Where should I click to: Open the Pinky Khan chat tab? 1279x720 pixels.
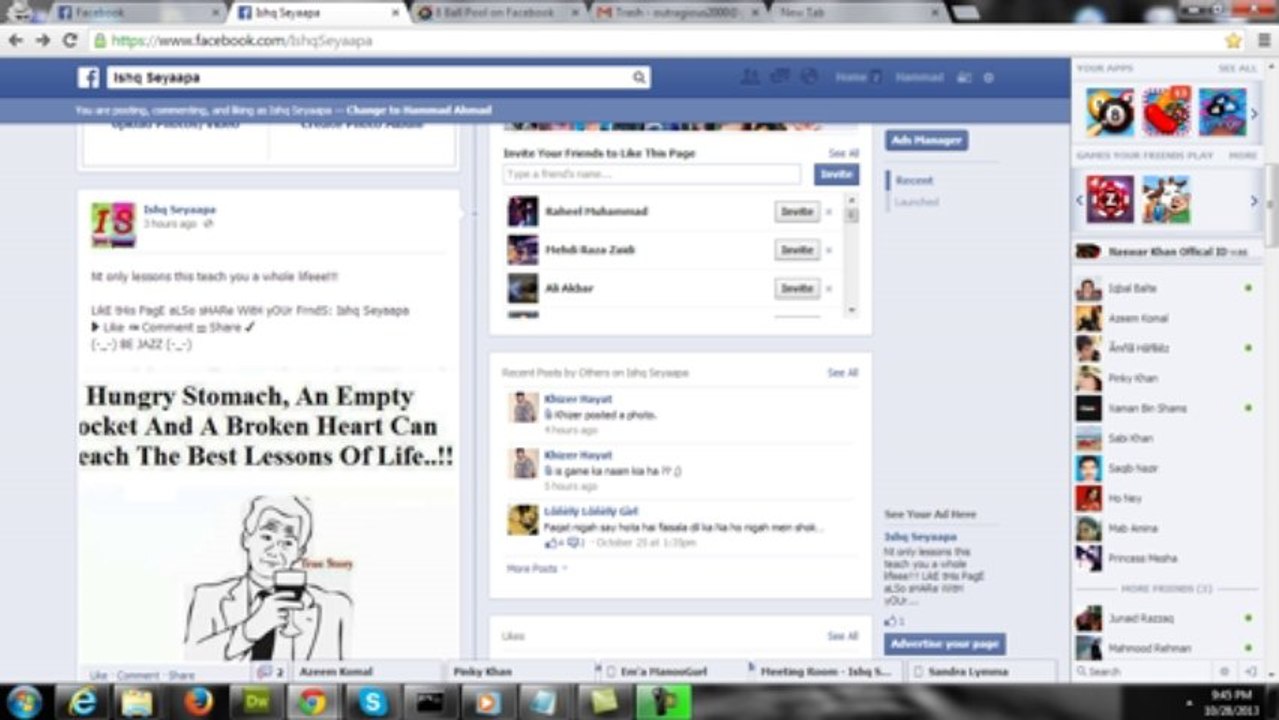point(517,672)
